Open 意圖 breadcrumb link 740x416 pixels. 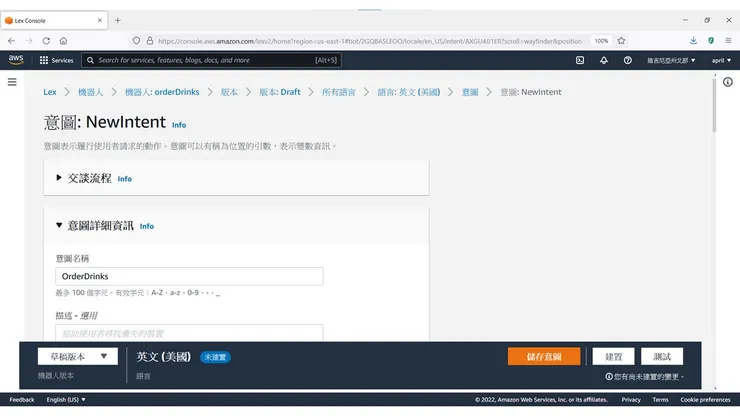coord(470,92)
